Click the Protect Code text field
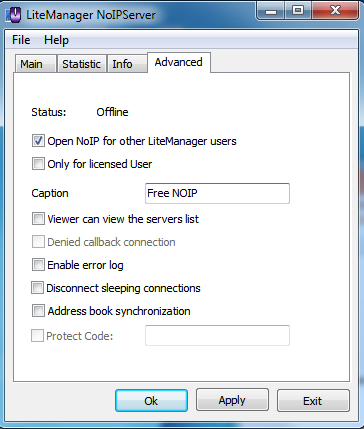364x429 pixels. click(x=217, y=335)
